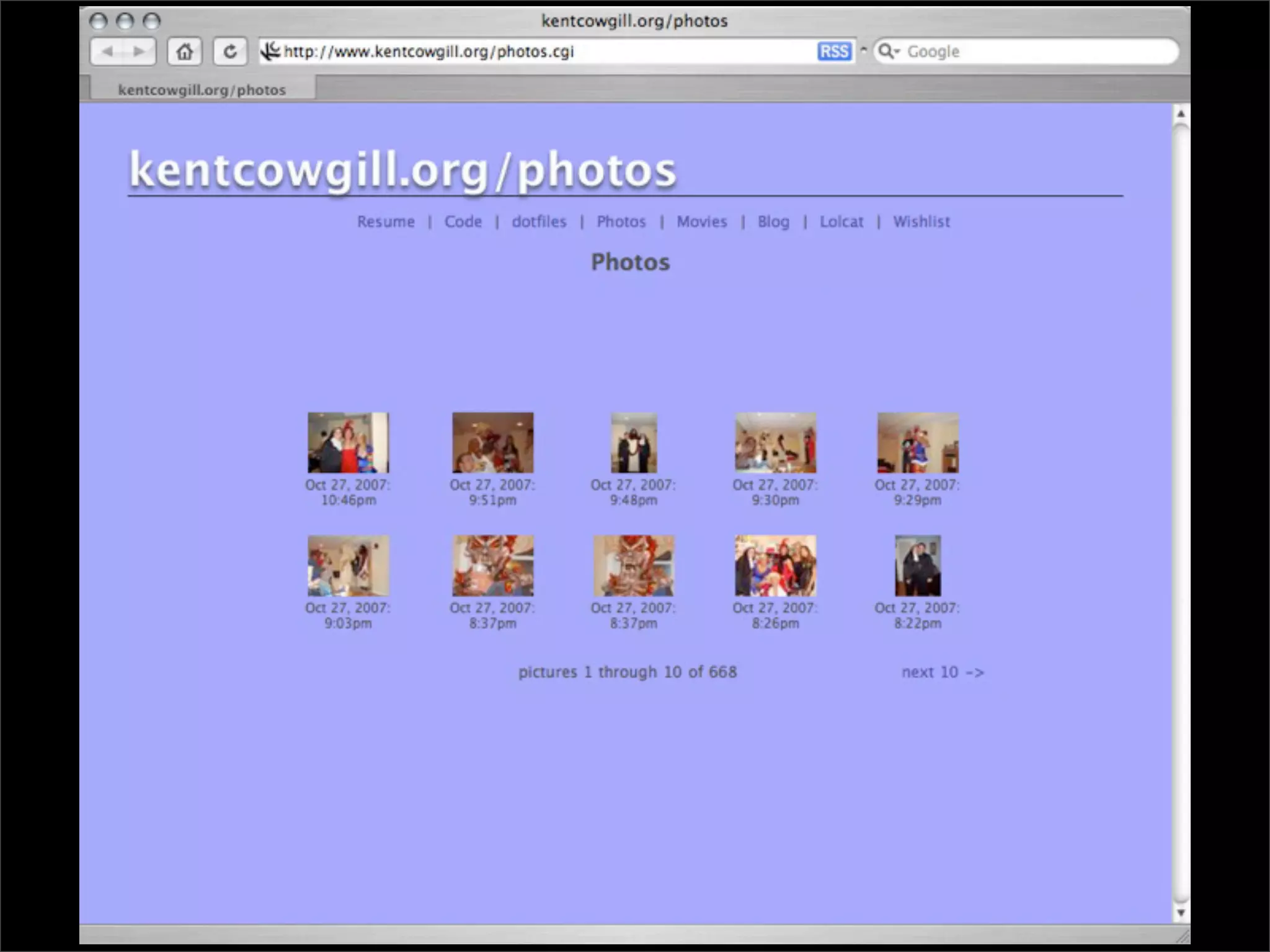The width and height of the screenshot is (1270, 952).
Task: Open the Blog navigation link
Action: pos(773,221)
